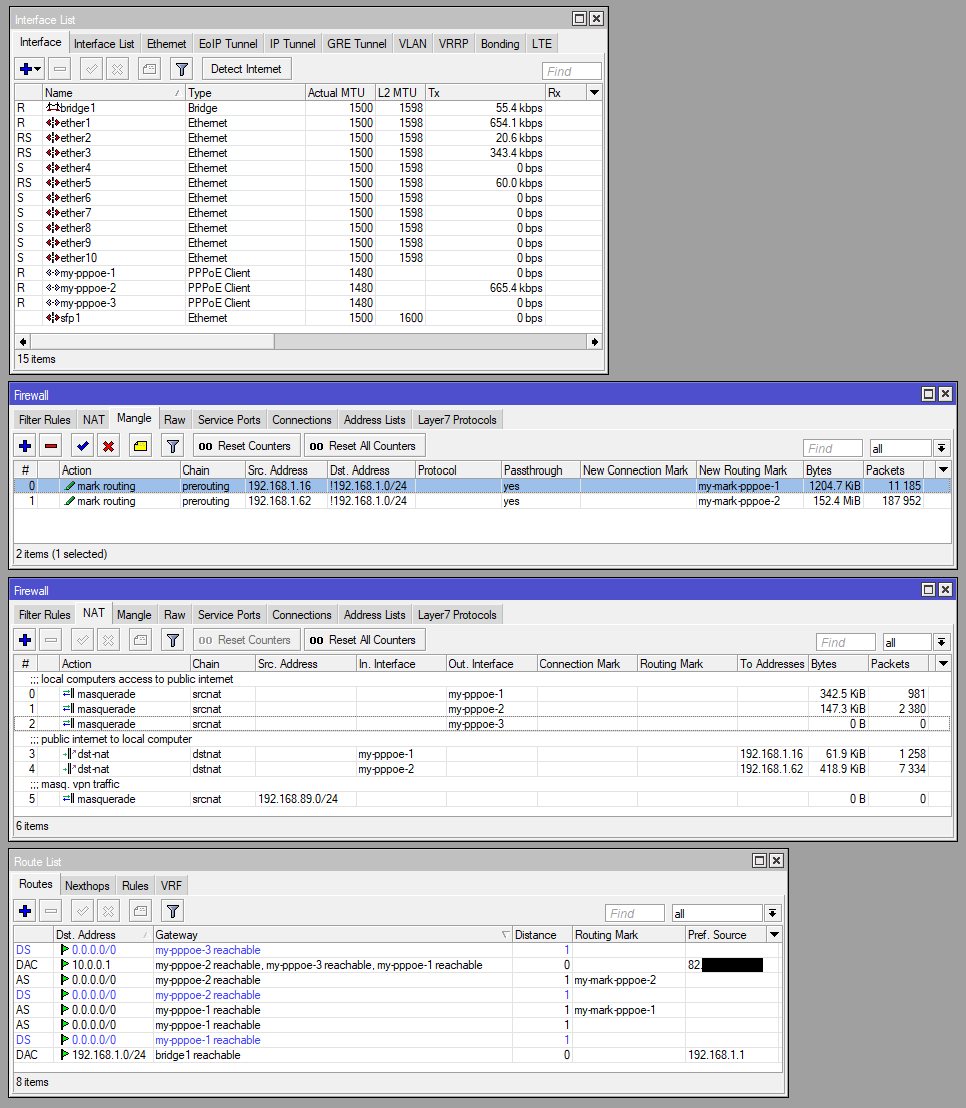Filter funnel in NAT firewall window
The width and height of the screenshot is (966, 1108).
[172, 640]
